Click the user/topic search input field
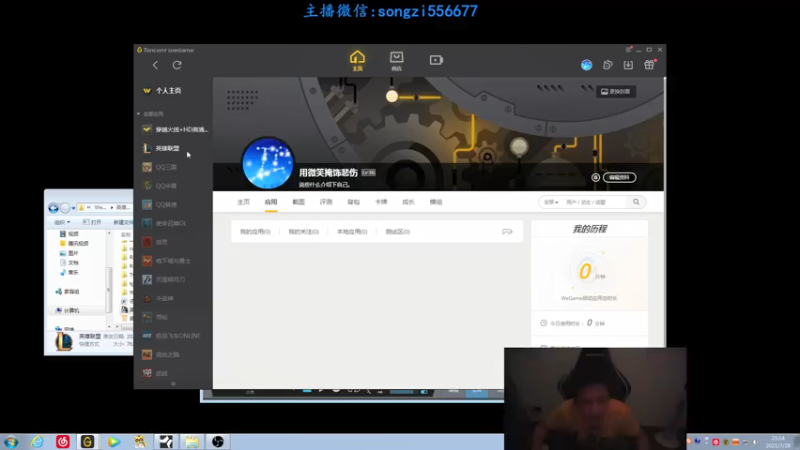 [x=594, y=202]
